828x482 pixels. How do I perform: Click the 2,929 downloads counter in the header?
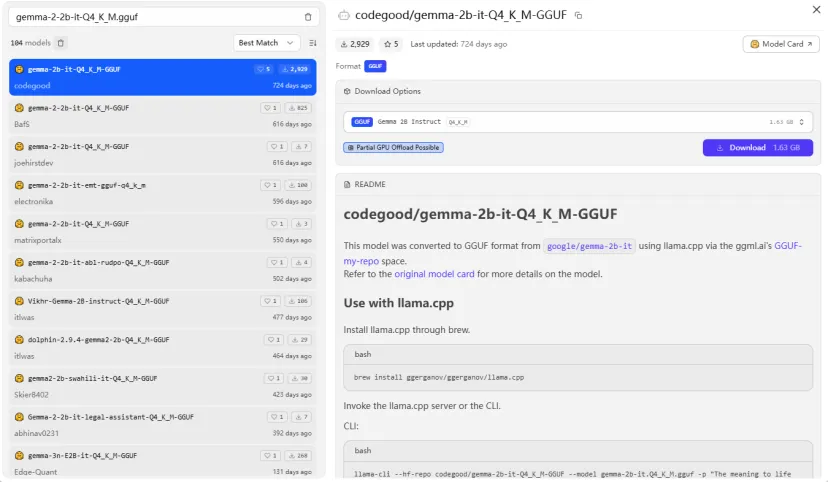pos(355,44)
